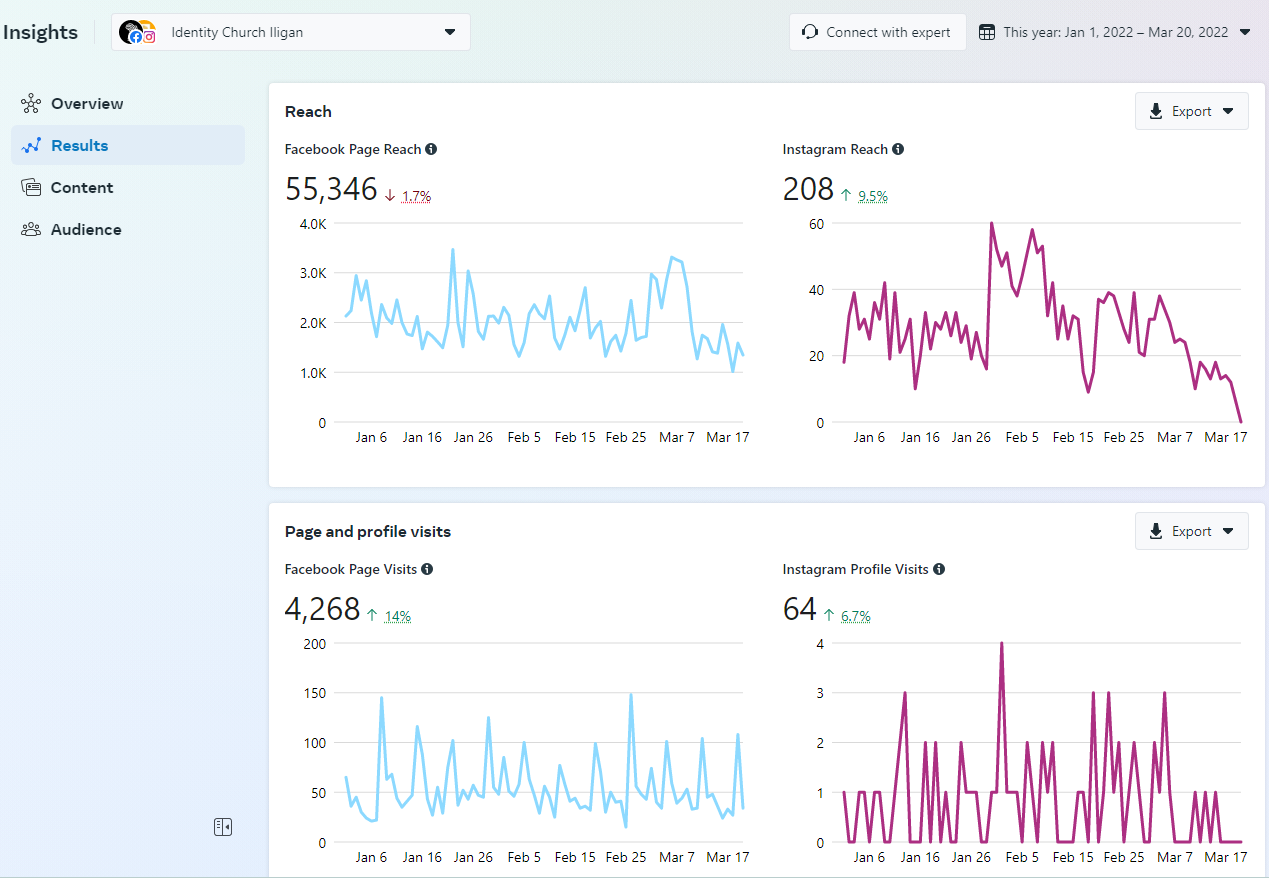
Task: Click the Facebook Page Reach line chart
Action: (x=544, y=322)
